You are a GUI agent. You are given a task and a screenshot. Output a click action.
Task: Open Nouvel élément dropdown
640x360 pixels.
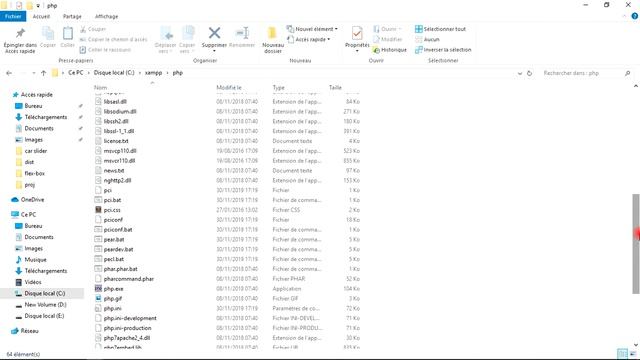coord(313,29)
